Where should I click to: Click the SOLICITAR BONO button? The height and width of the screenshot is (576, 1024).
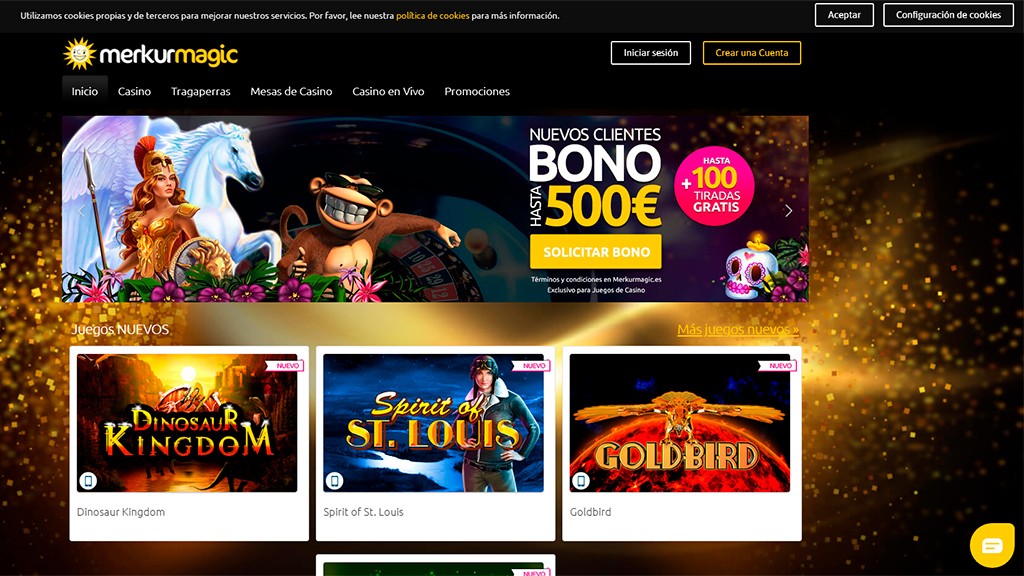596,252
